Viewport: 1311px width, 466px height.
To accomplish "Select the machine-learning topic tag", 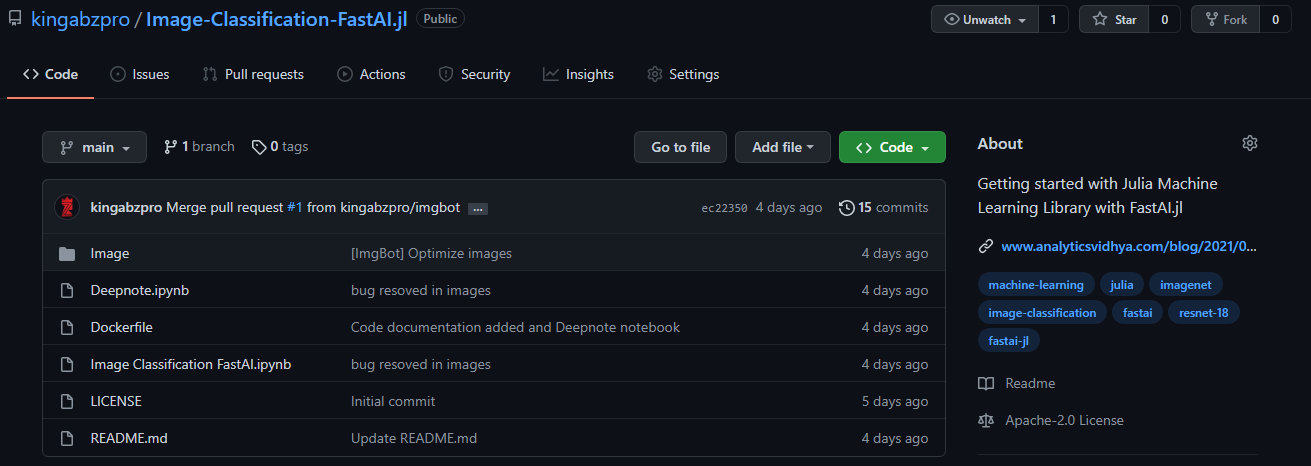I will [x=1036, y=285].
